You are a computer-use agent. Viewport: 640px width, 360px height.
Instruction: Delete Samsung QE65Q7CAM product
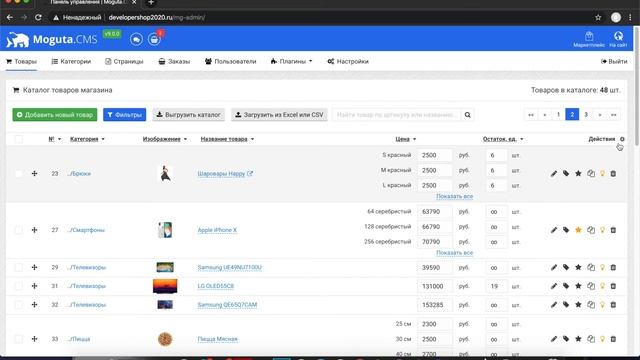point(613,305)
